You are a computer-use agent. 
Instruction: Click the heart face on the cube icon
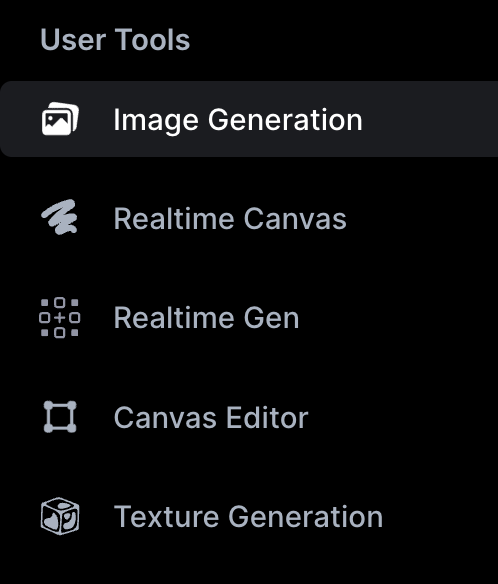[51, 522]
